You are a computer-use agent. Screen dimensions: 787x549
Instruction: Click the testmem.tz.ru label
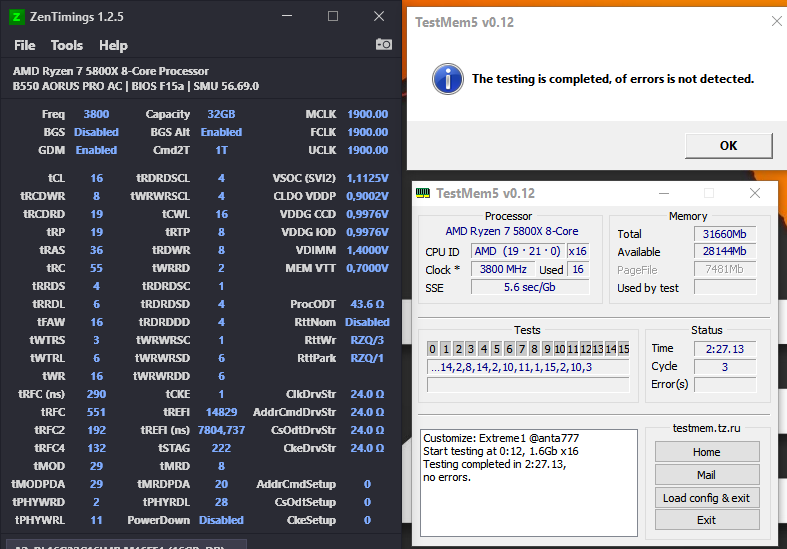click(706, 428)
